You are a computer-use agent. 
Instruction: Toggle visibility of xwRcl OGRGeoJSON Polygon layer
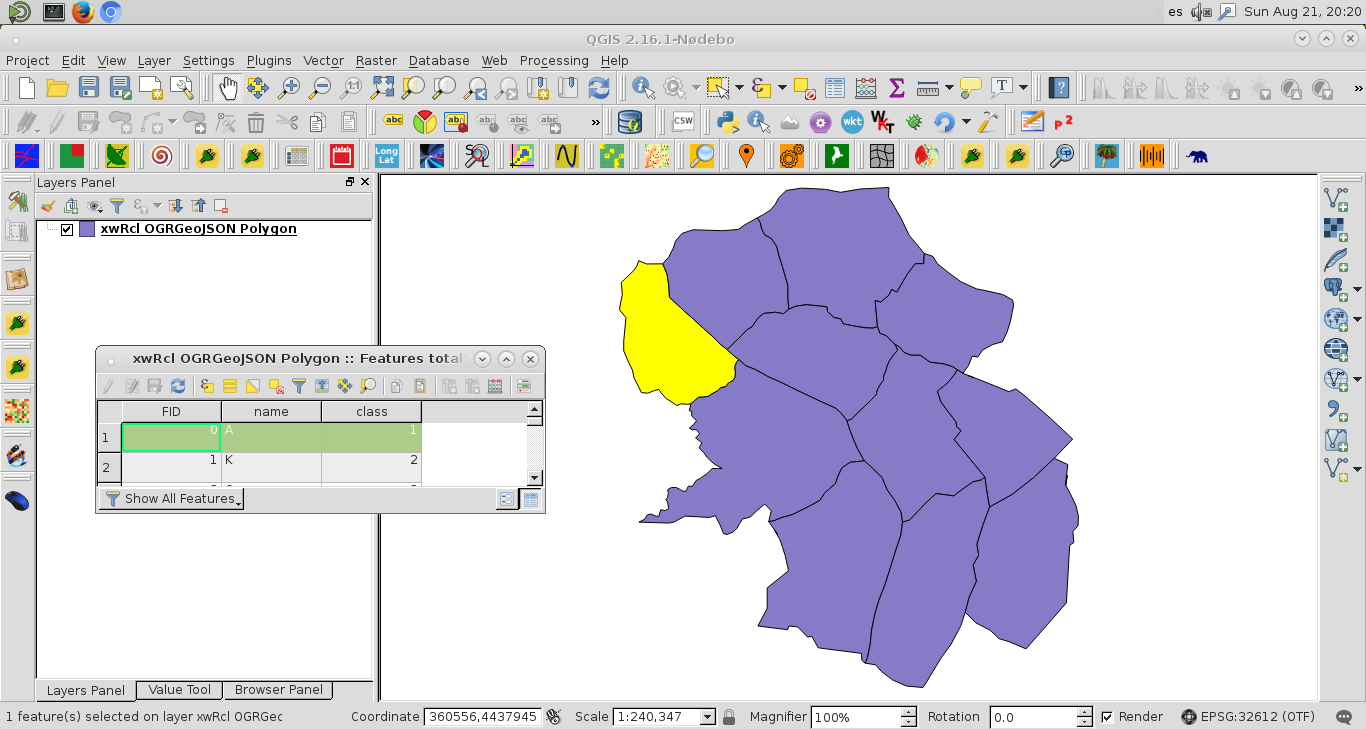(67, 229)
